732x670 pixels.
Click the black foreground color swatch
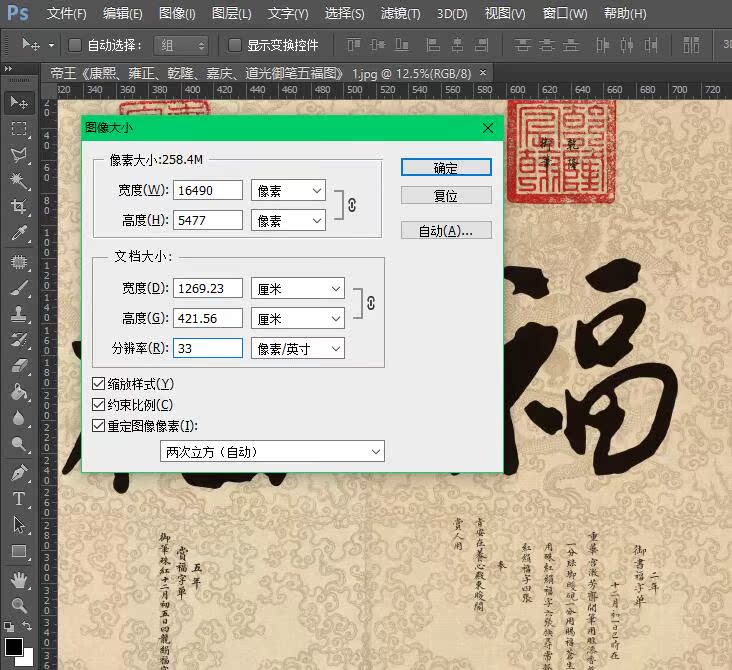pyautogui.click(x=12, y=645)
